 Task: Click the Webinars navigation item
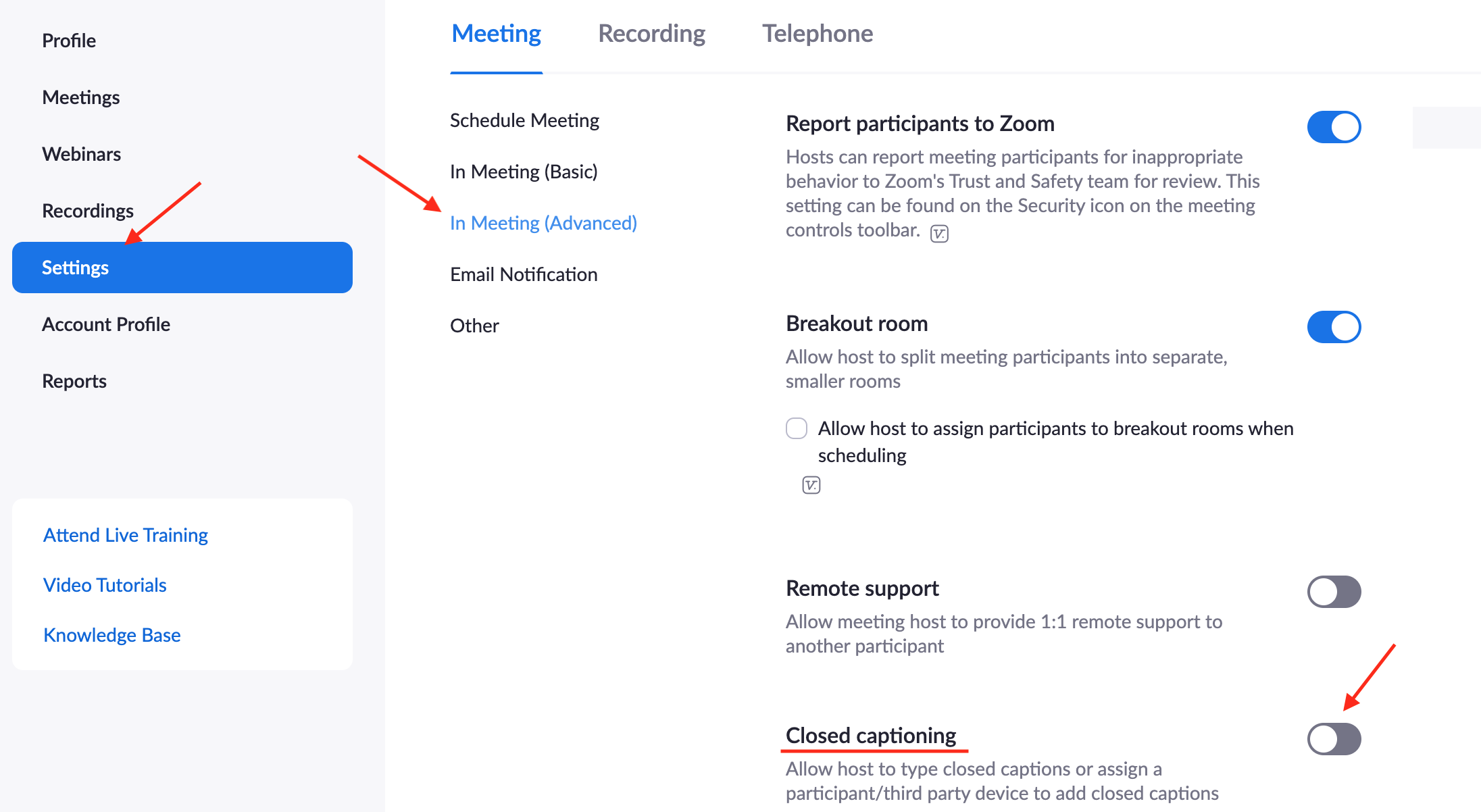point(82,153)
